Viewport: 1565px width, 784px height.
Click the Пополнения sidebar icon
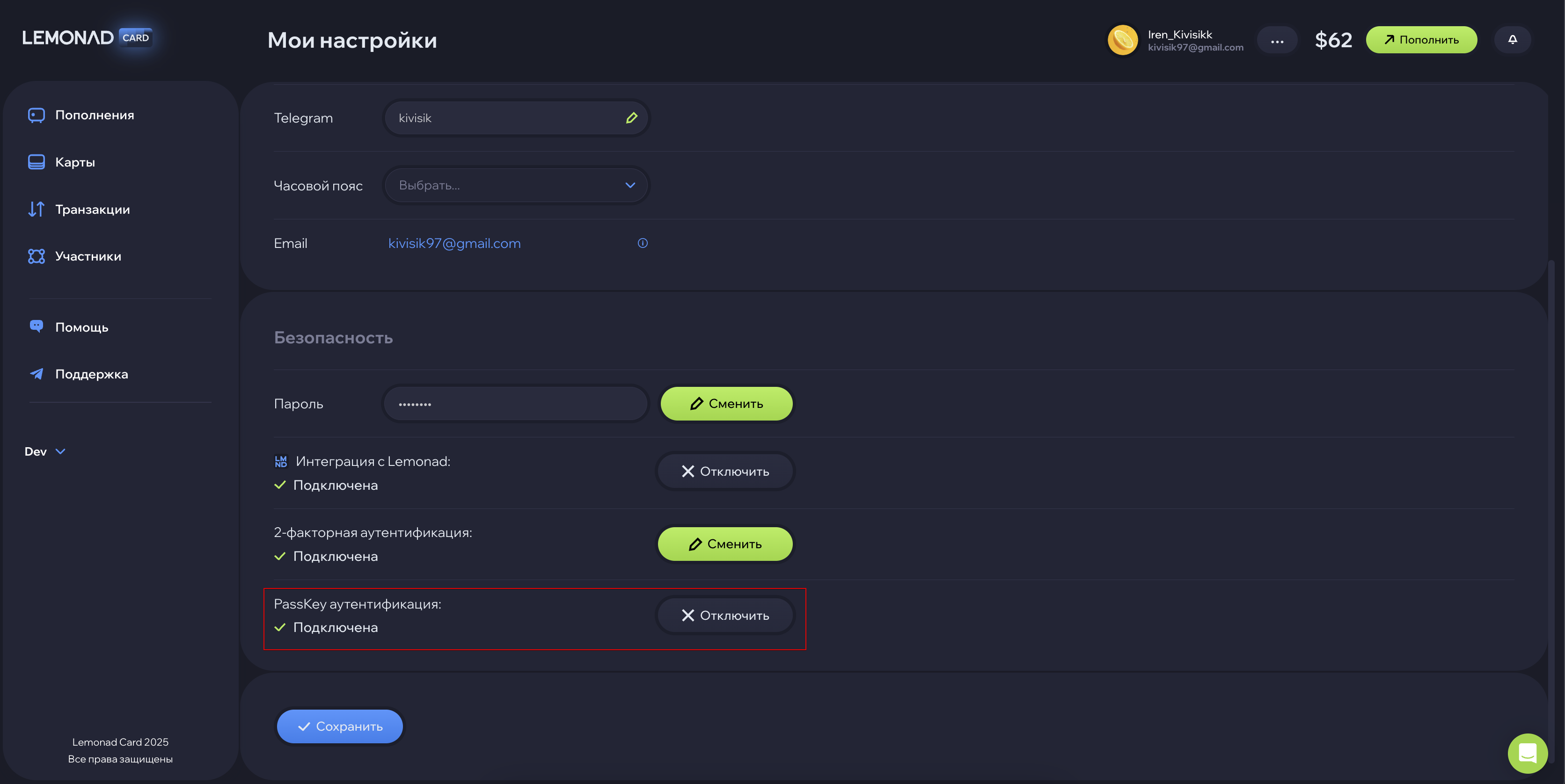click(37, 115)
